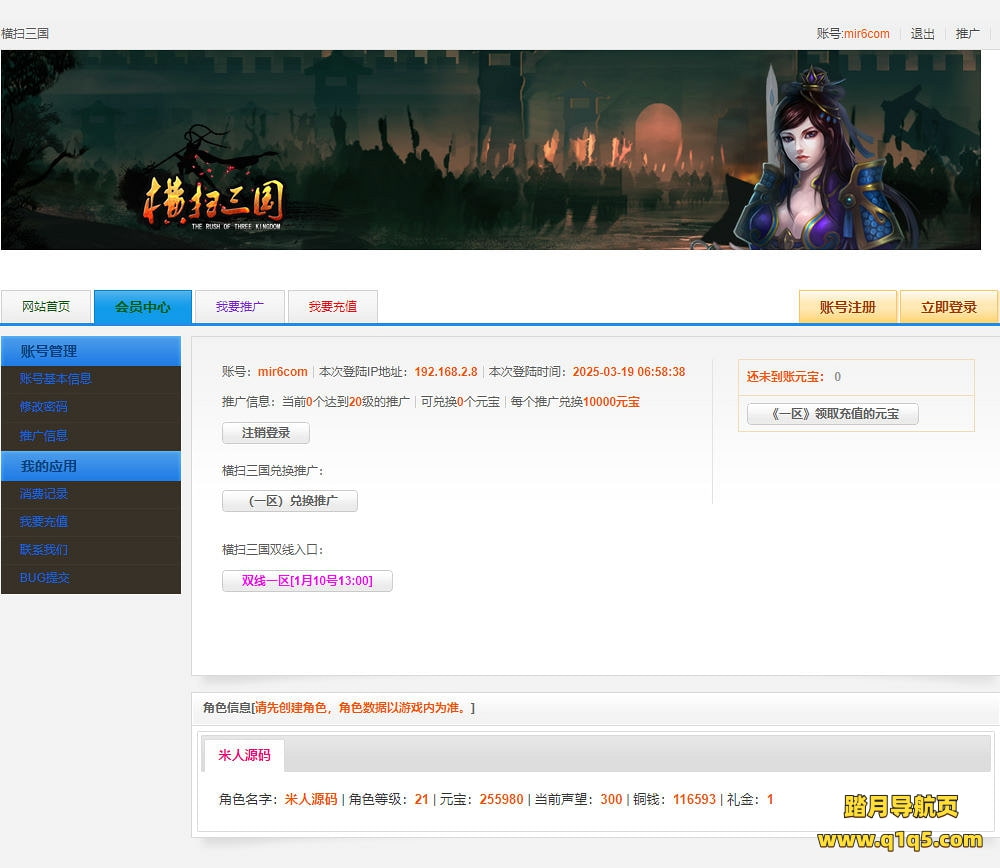The image size is (1000, 868).
Task: Open the 推广 link at top right
Action: tap(967, 33)
